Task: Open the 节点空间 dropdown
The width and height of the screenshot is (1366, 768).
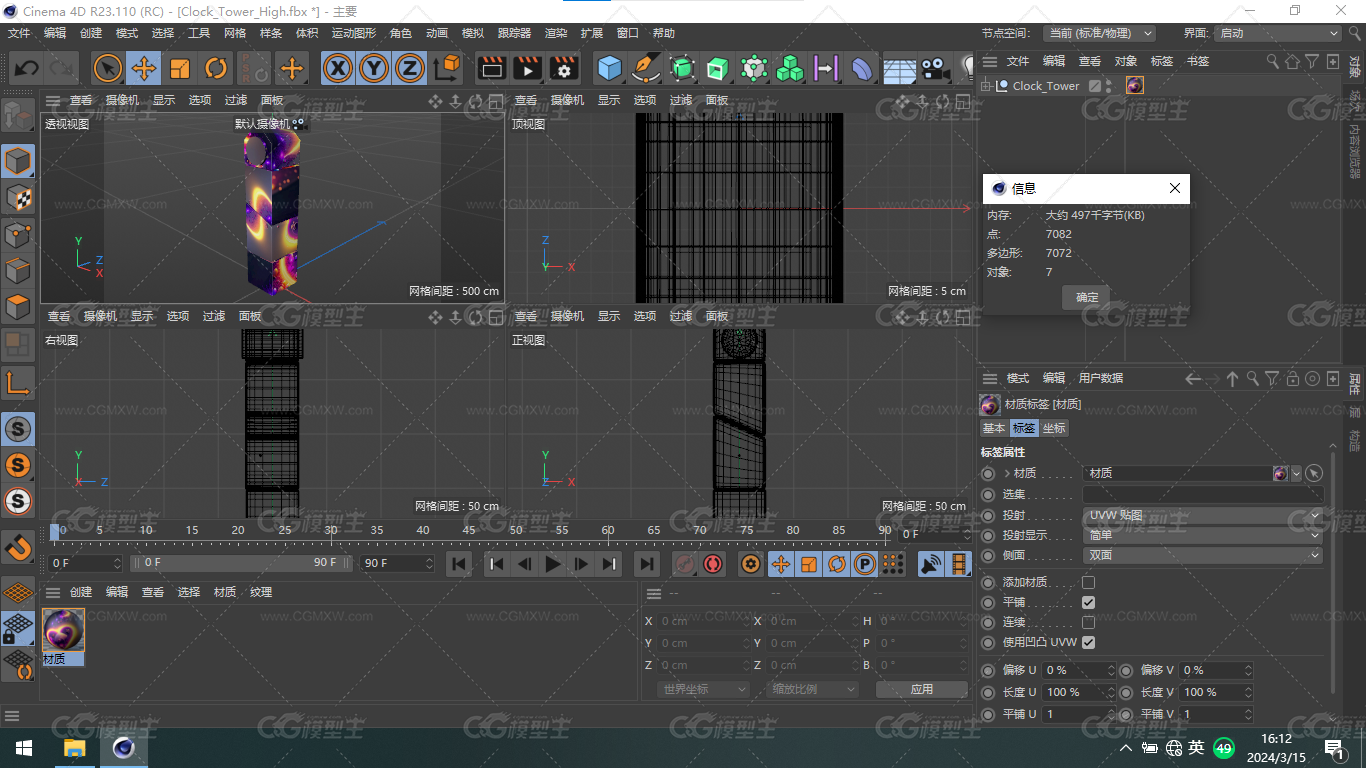Action: (x=1099, y=33)
